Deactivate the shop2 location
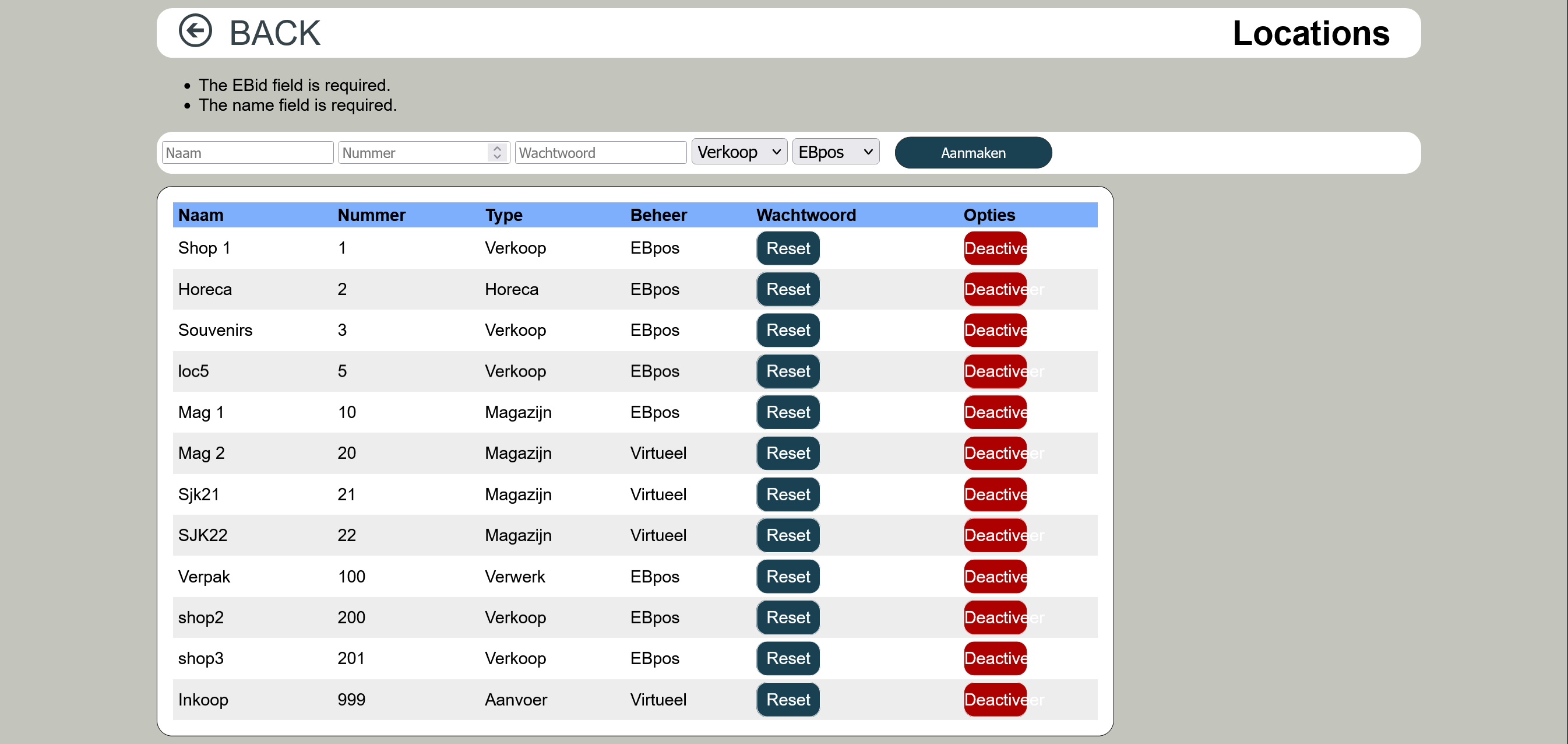The image size is (1568, 744). pos(995,618)
